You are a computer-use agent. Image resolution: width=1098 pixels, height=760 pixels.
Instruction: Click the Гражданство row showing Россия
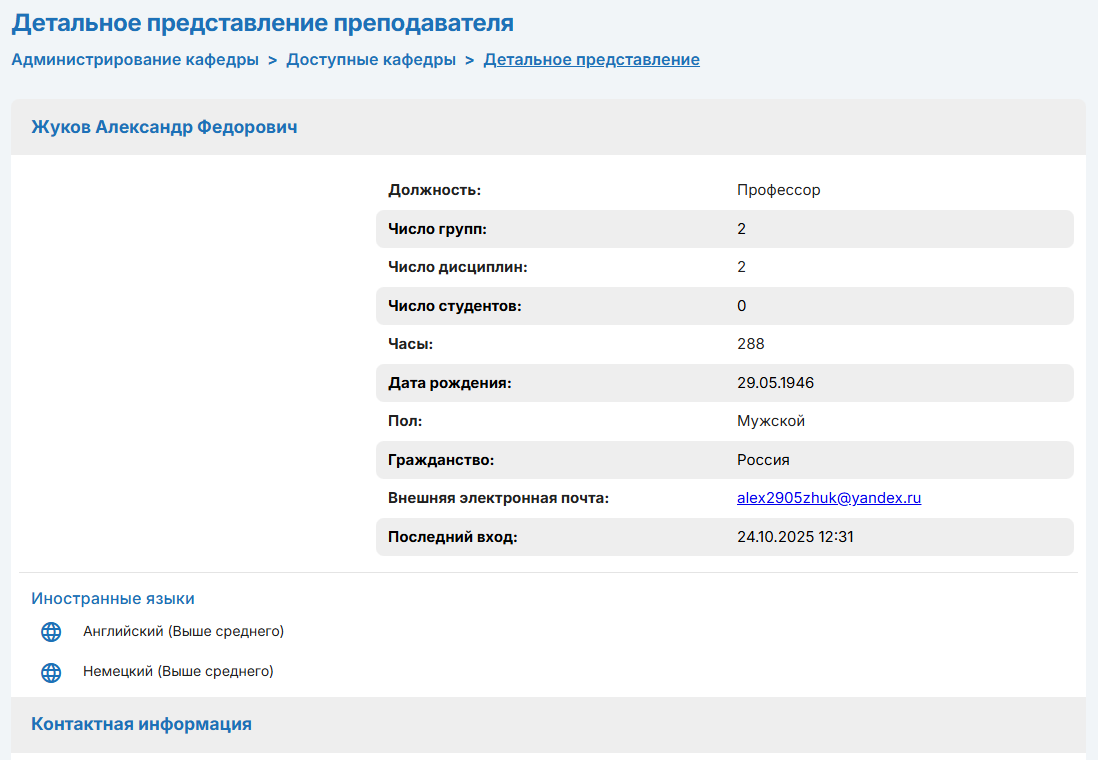coord(725,460)
